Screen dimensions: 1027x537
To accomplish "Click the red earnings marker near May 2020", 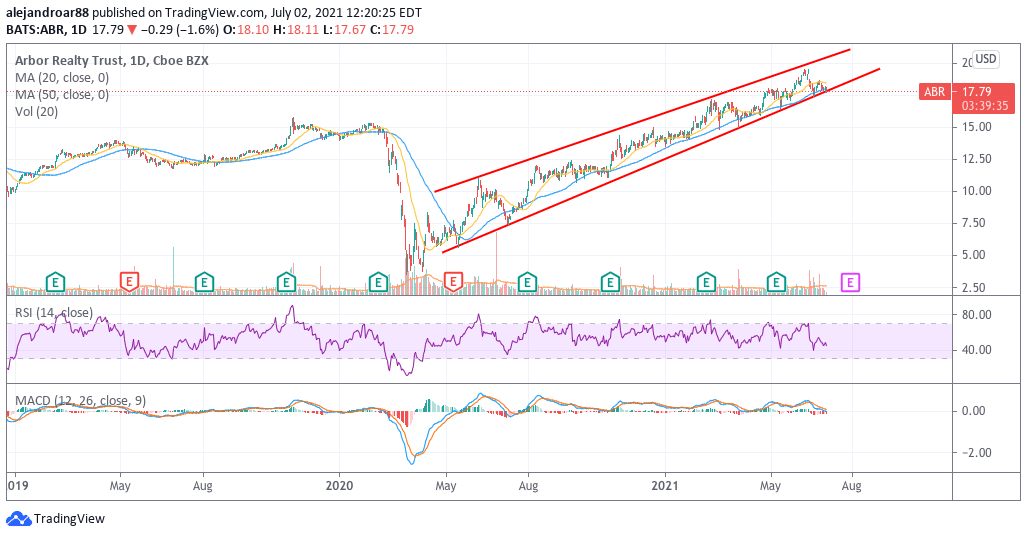I will (453, 282).
